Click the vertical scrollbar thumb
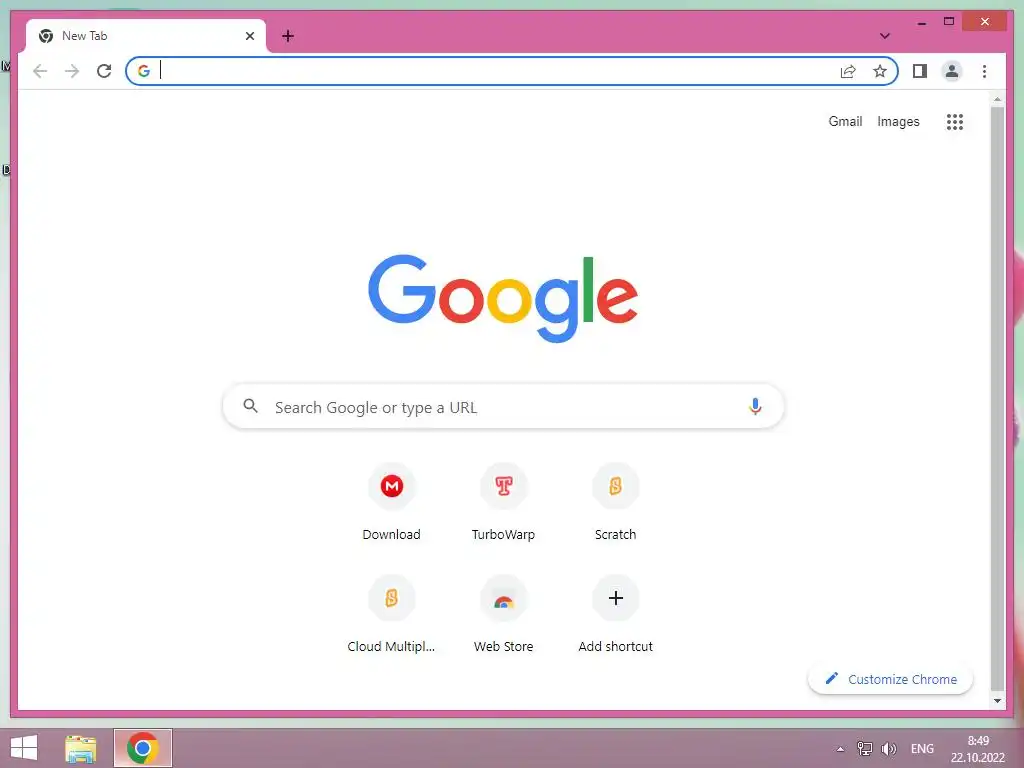 (x=997, y=397)
